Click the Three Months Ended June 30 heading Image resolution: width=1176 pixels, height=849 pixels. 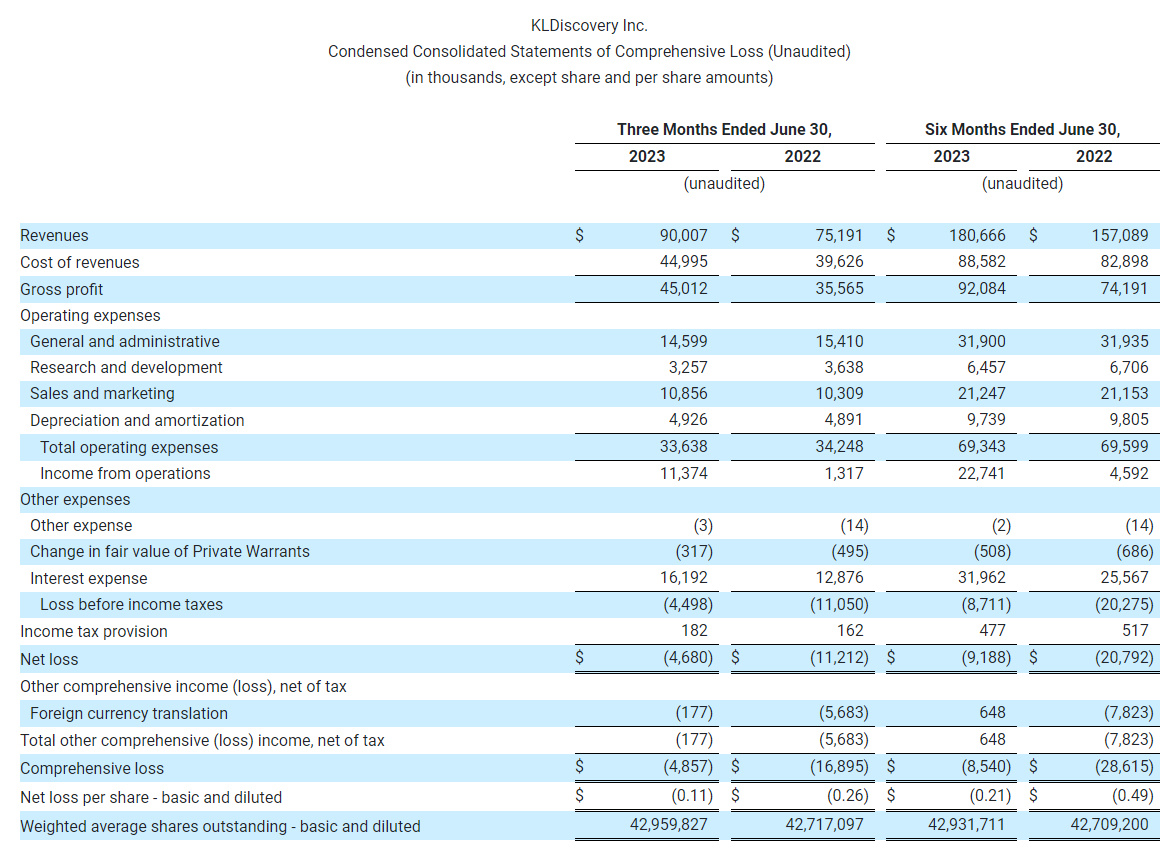(x=723, y=129)
